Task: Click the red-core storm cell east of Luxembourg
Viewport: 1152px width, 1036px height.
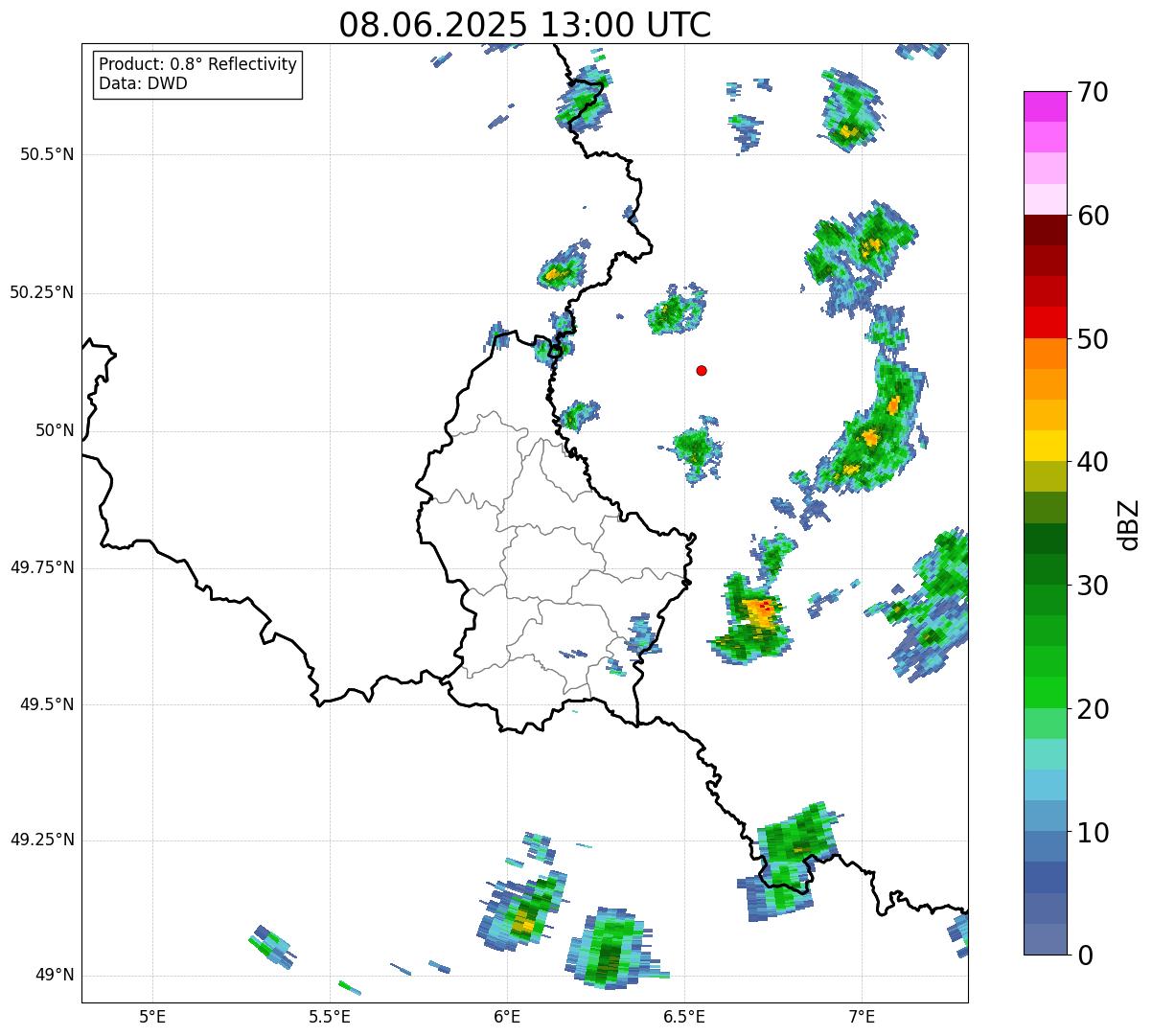Action: (752, 618)
